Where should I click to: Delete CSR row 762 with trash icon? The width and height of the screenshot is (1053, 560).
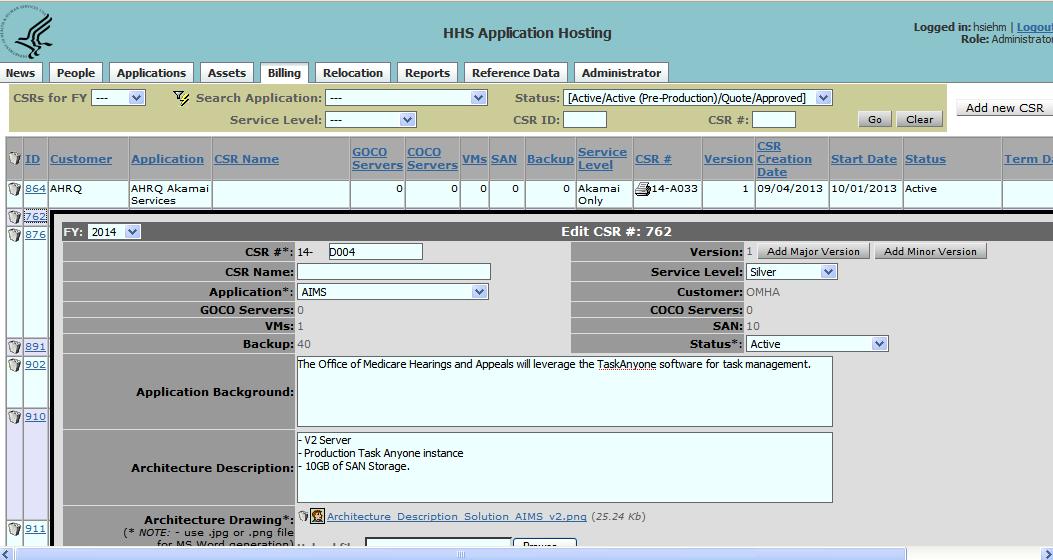click(x=15, y=217)
